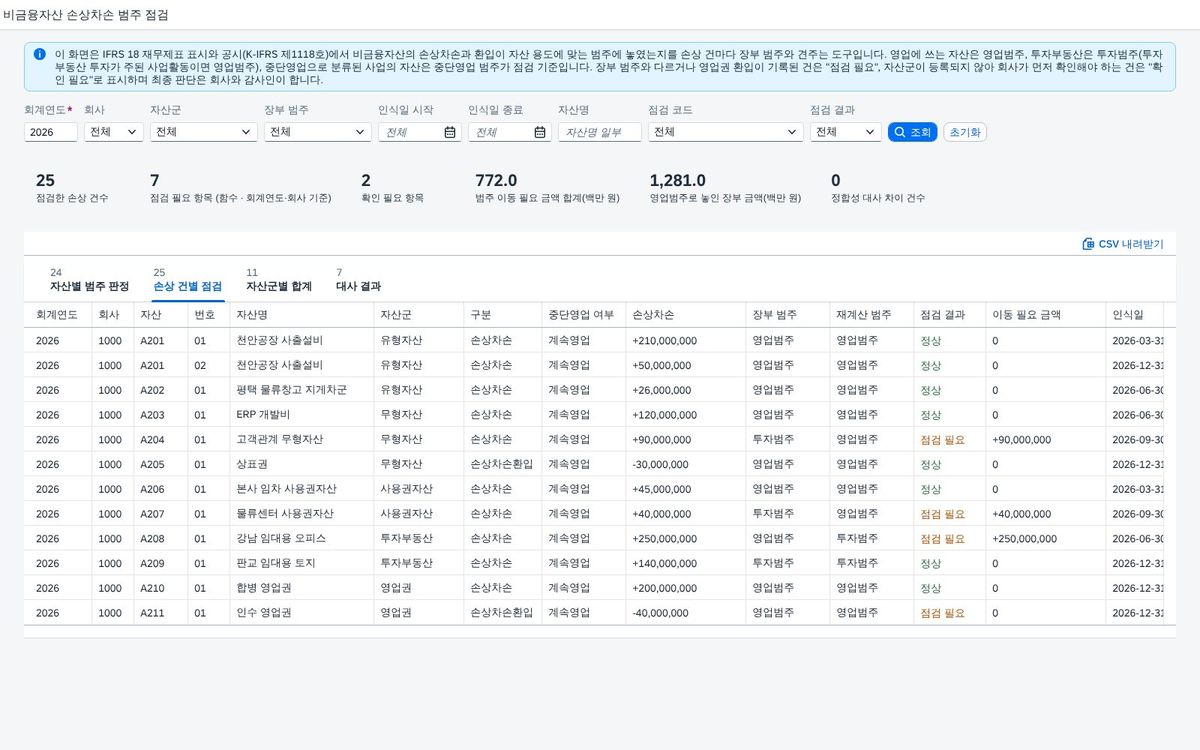The image size is (1200, 750).
Task: Open calendar picker for 인식일 시작
Action: point(450,132)
